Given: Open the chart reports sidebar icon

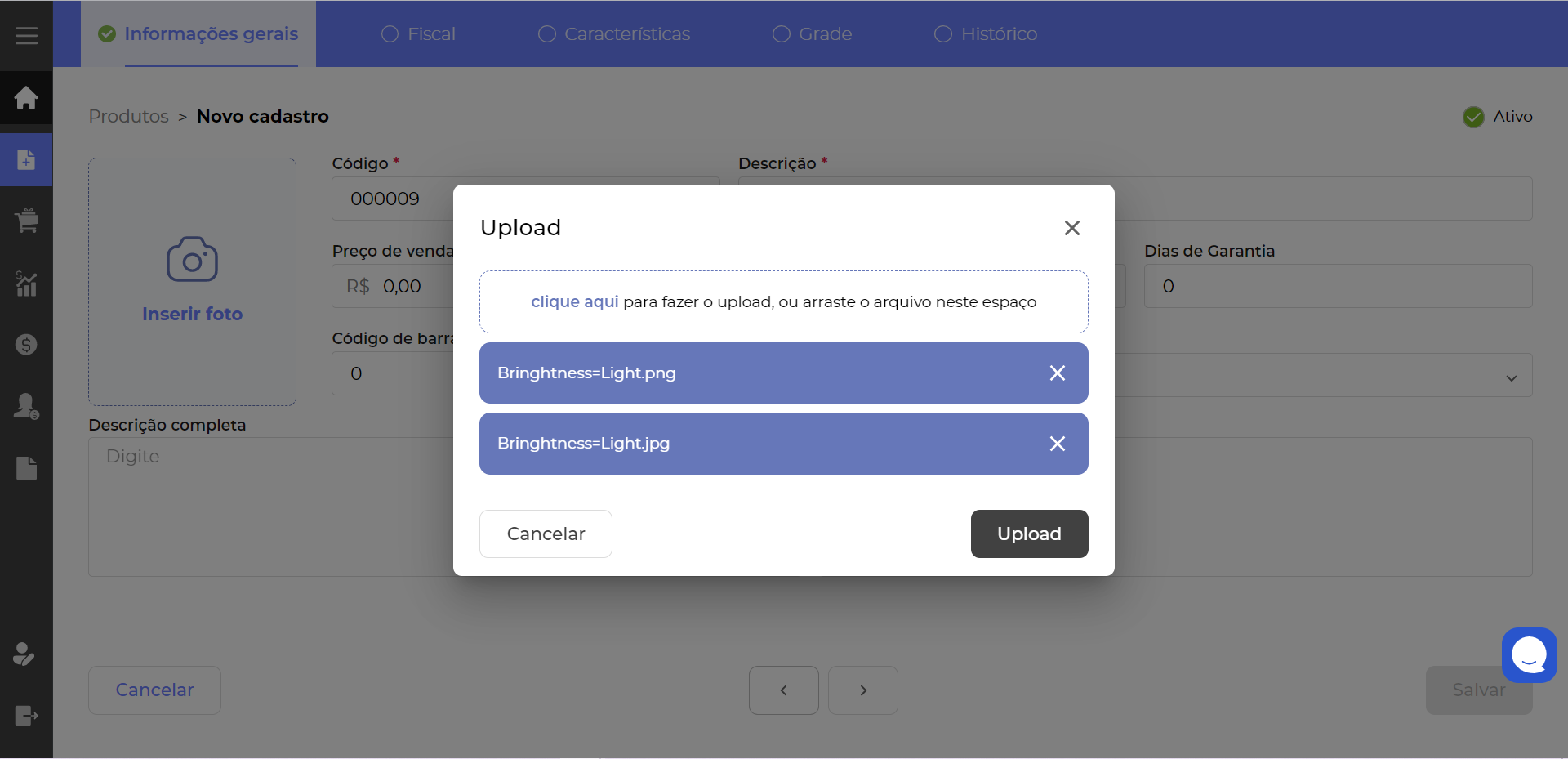Looking at the screenshot, I should click(x=26, y=283).
